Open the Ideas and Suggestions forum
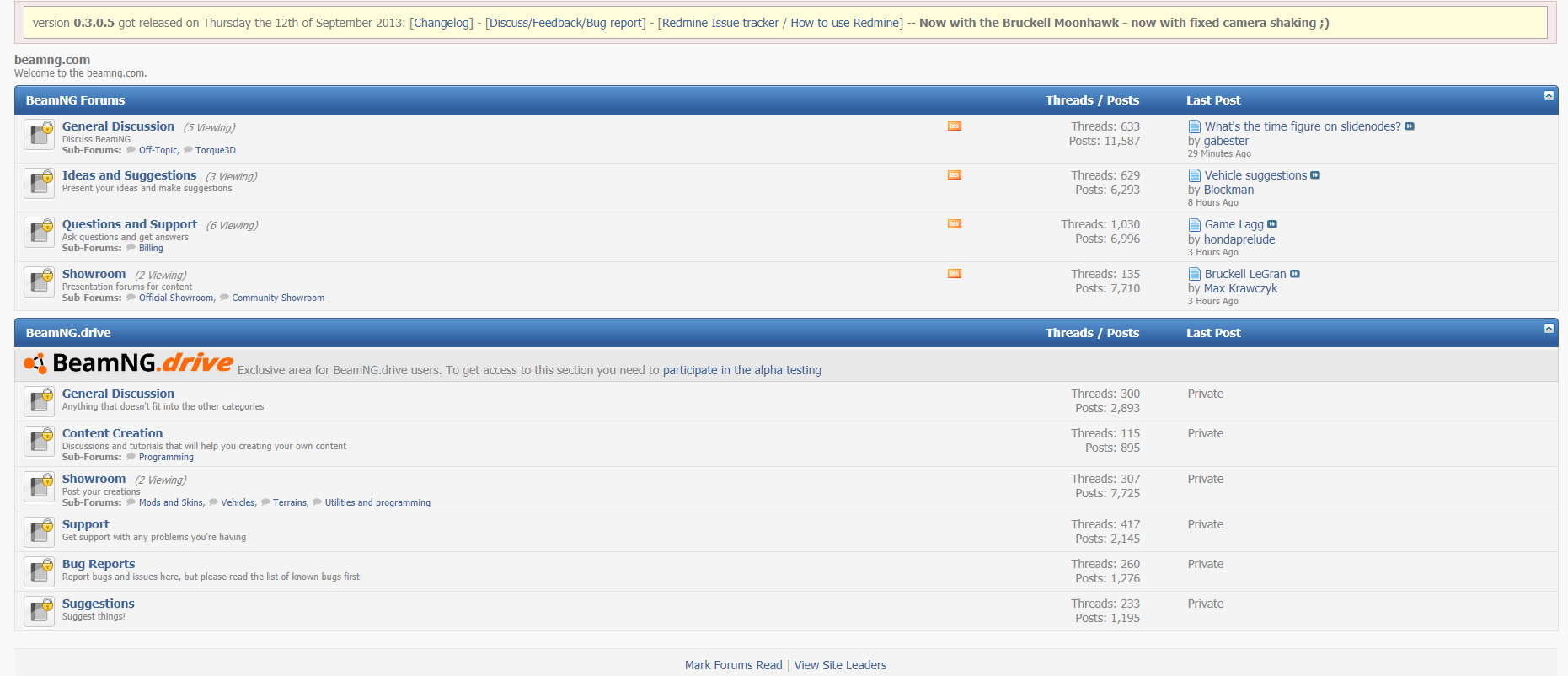1568x676 pixels. [x=129, y=175]
